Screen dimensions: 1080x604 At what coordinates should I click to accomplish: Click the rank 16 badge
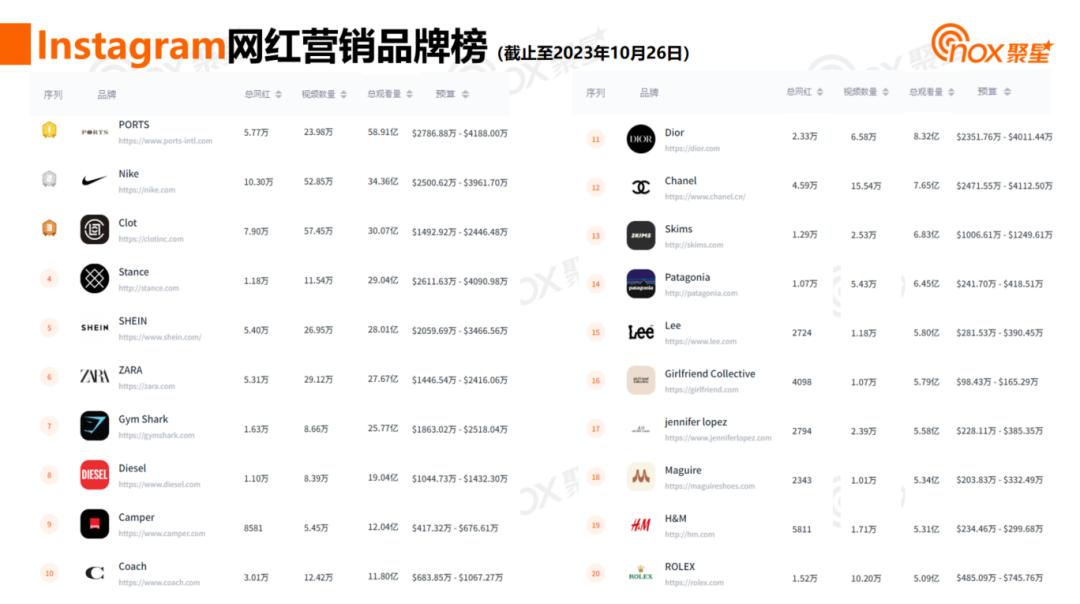click(x=596, y=380)
